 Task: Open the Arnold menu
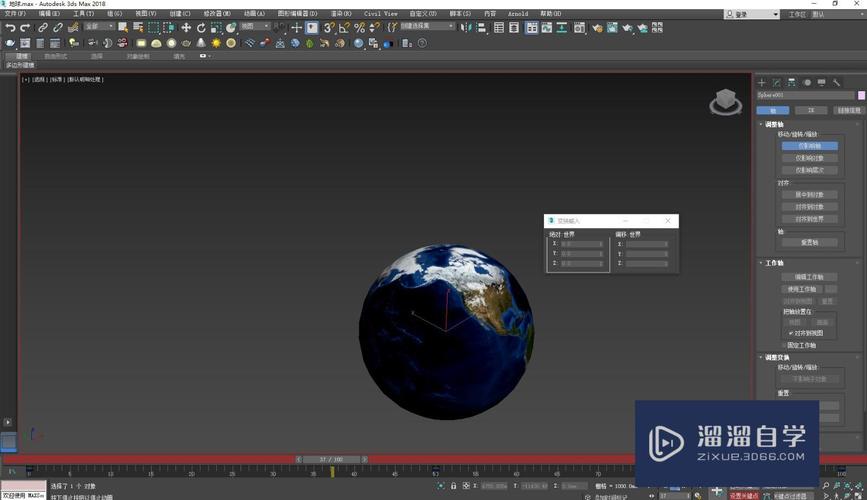pyautogui.click(x=518, y=13)
